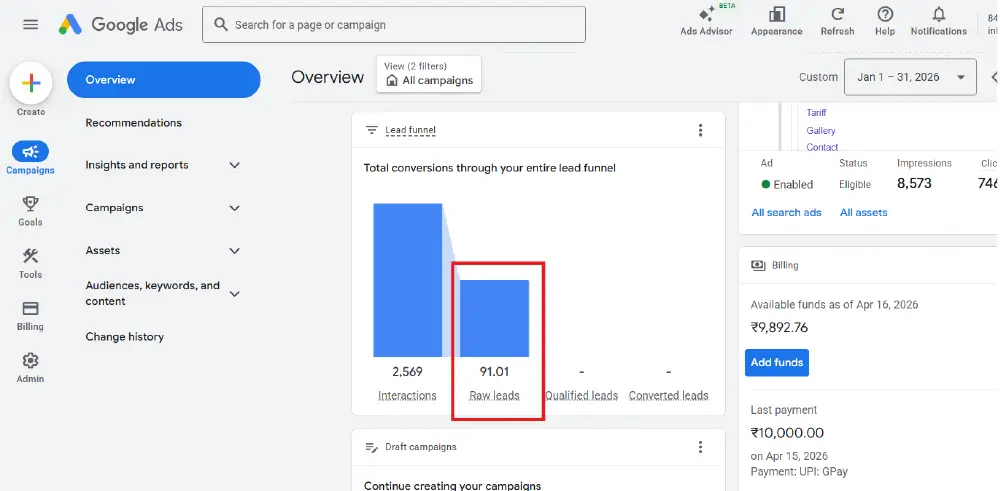Open the Notifications bell
1000x491 pixels.
click(938, 14)
